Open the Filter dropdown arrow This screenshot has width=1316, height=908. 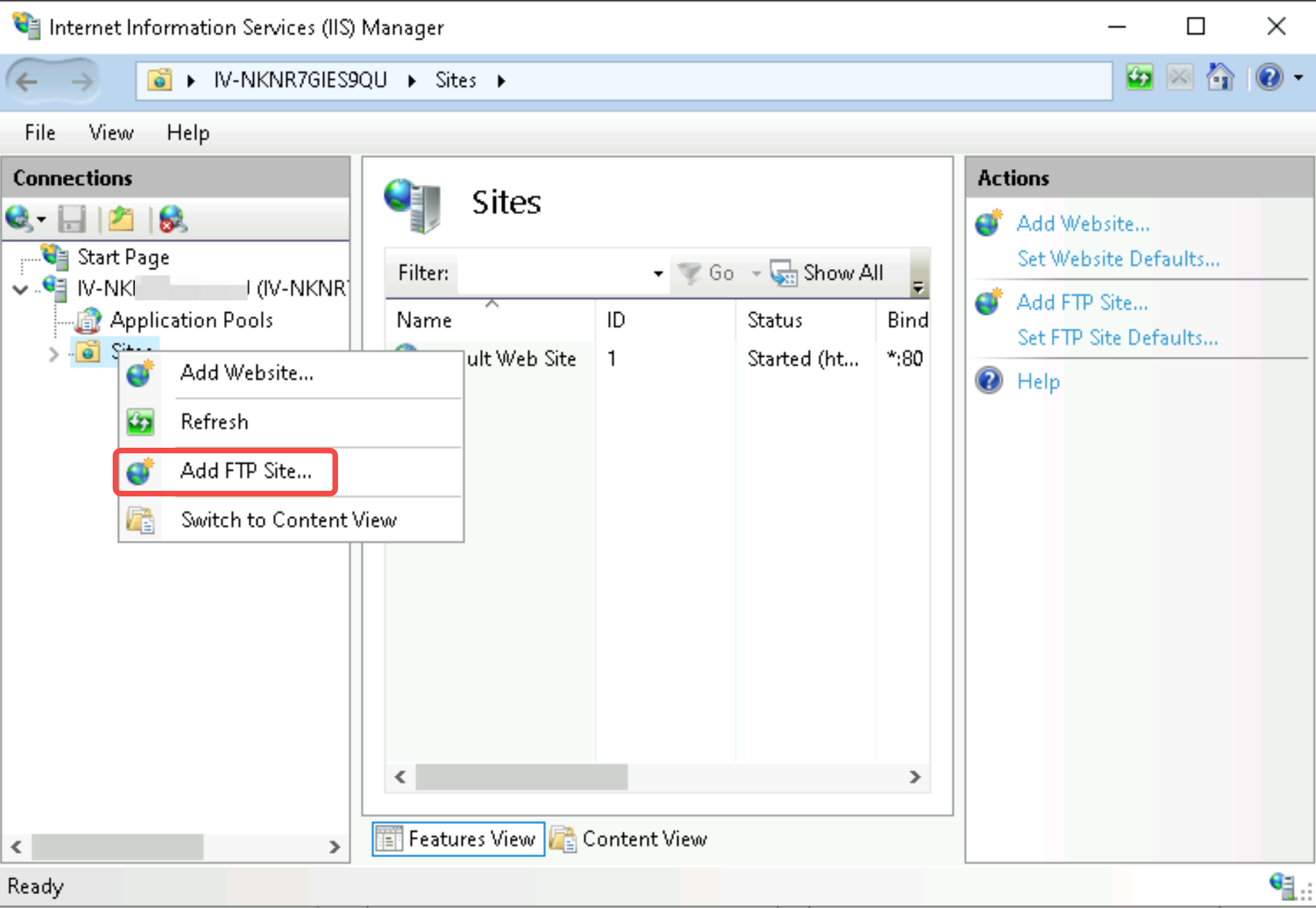[x=658, y=273]
